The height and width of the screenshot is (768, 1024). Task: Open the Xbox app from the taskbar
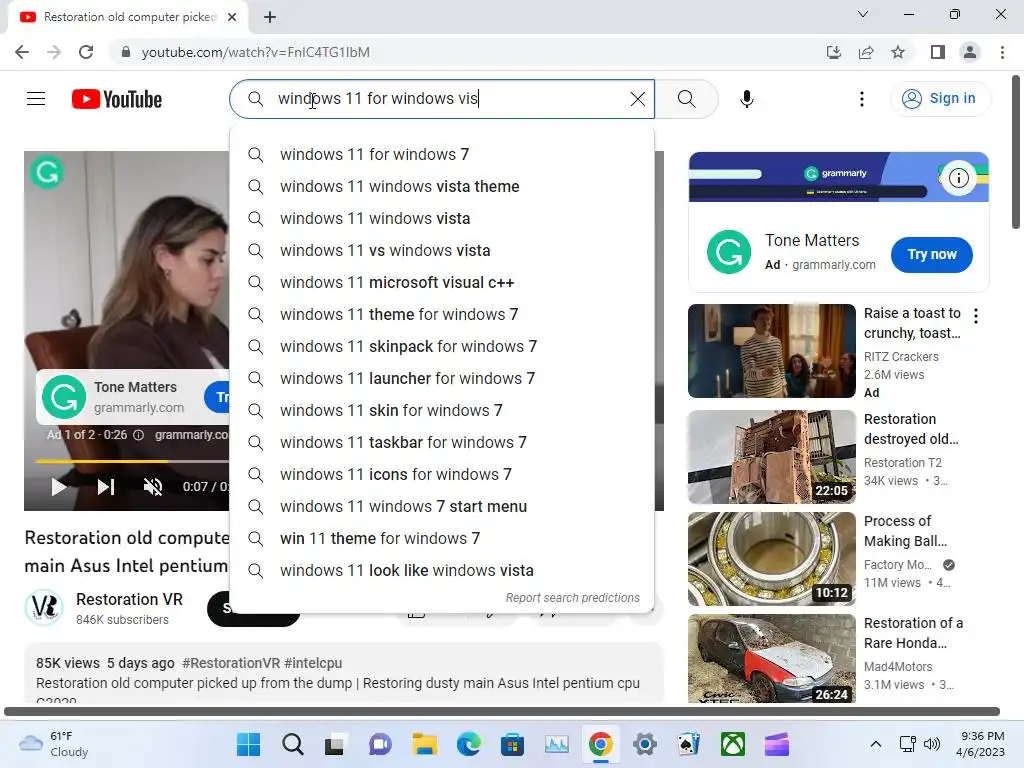pos(733,744)
